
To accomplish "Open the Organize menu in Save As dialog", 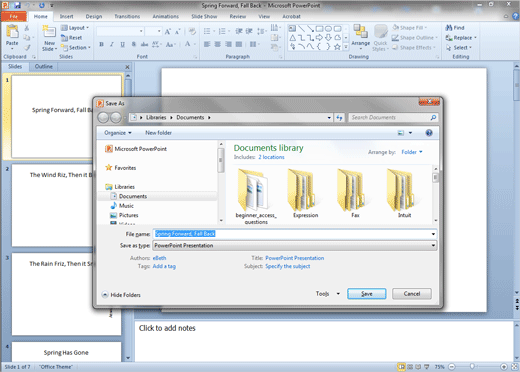I will coord(118,133).
